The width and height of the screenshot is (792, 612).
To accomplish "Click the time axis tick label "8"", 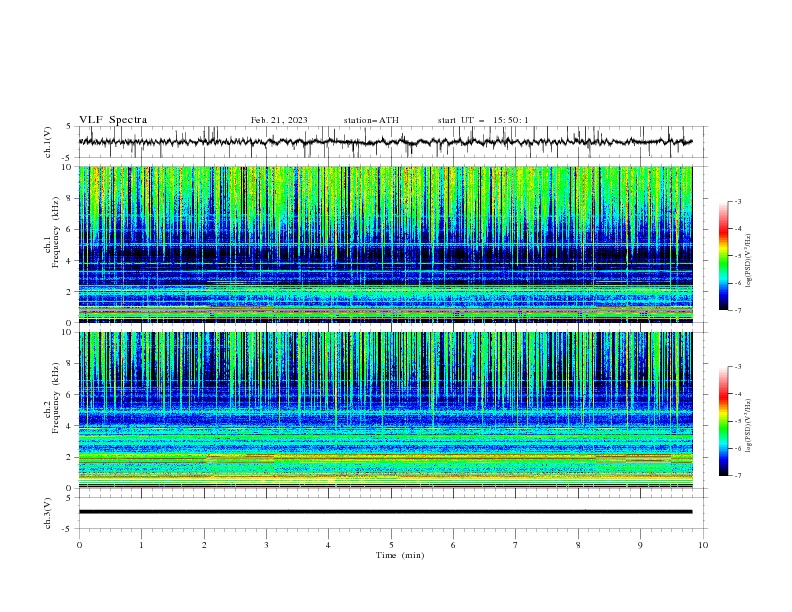I will pos(578,545).
